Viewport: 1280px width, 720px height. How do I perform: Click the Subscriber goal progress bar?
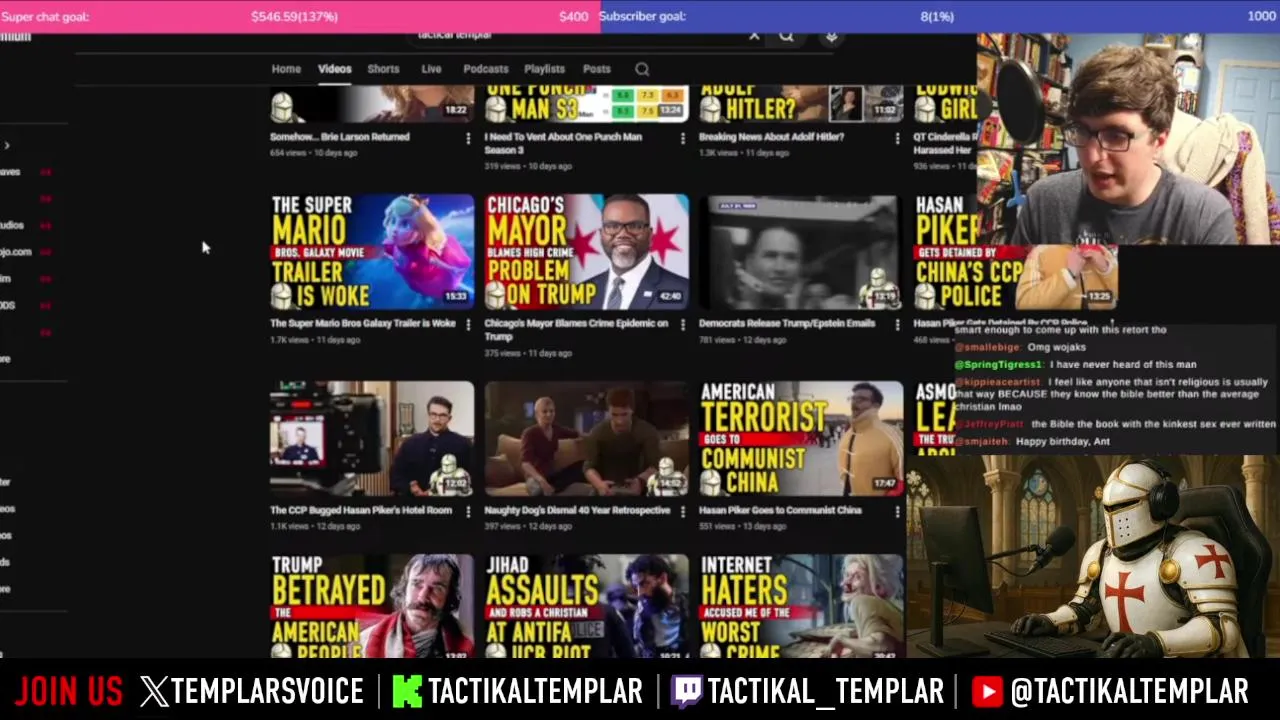click(940, 16)
